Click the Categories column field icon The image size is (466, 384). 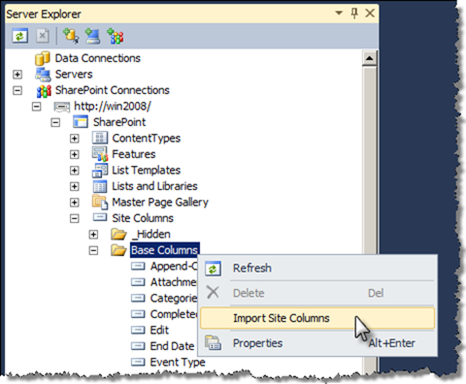point(138,298)
